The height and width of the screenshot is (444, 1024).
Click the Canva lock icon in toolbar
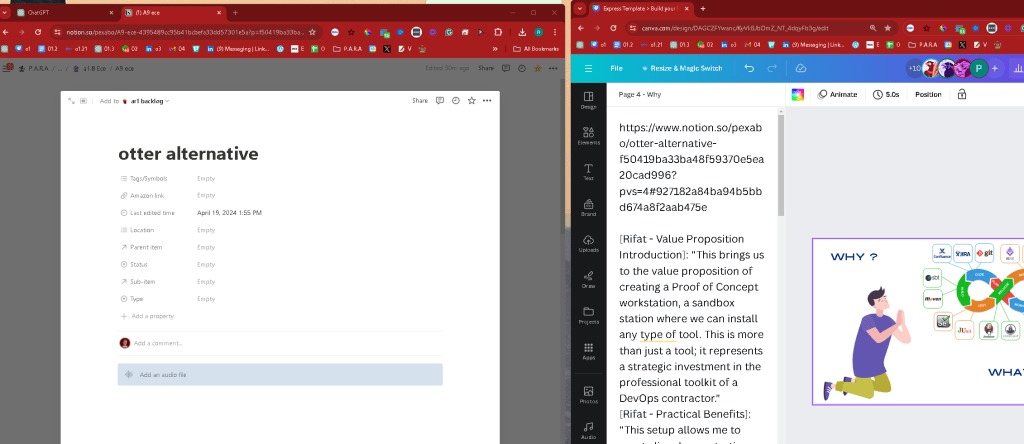[x=961, y=95]
